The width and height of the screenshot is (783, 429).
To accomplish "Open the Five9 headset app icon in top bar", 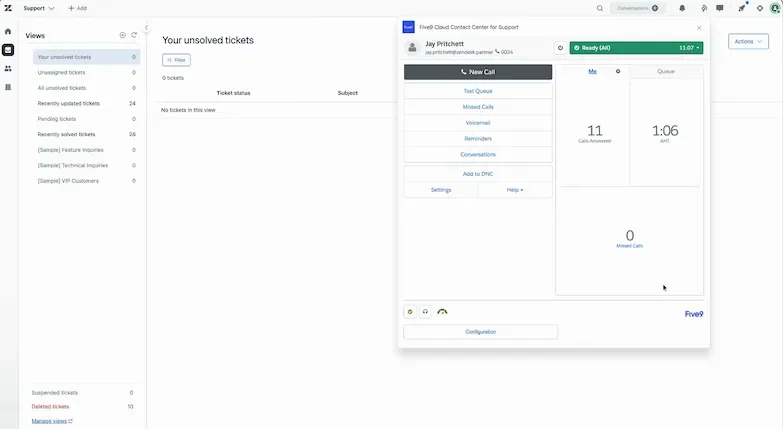I will [704, 8].
